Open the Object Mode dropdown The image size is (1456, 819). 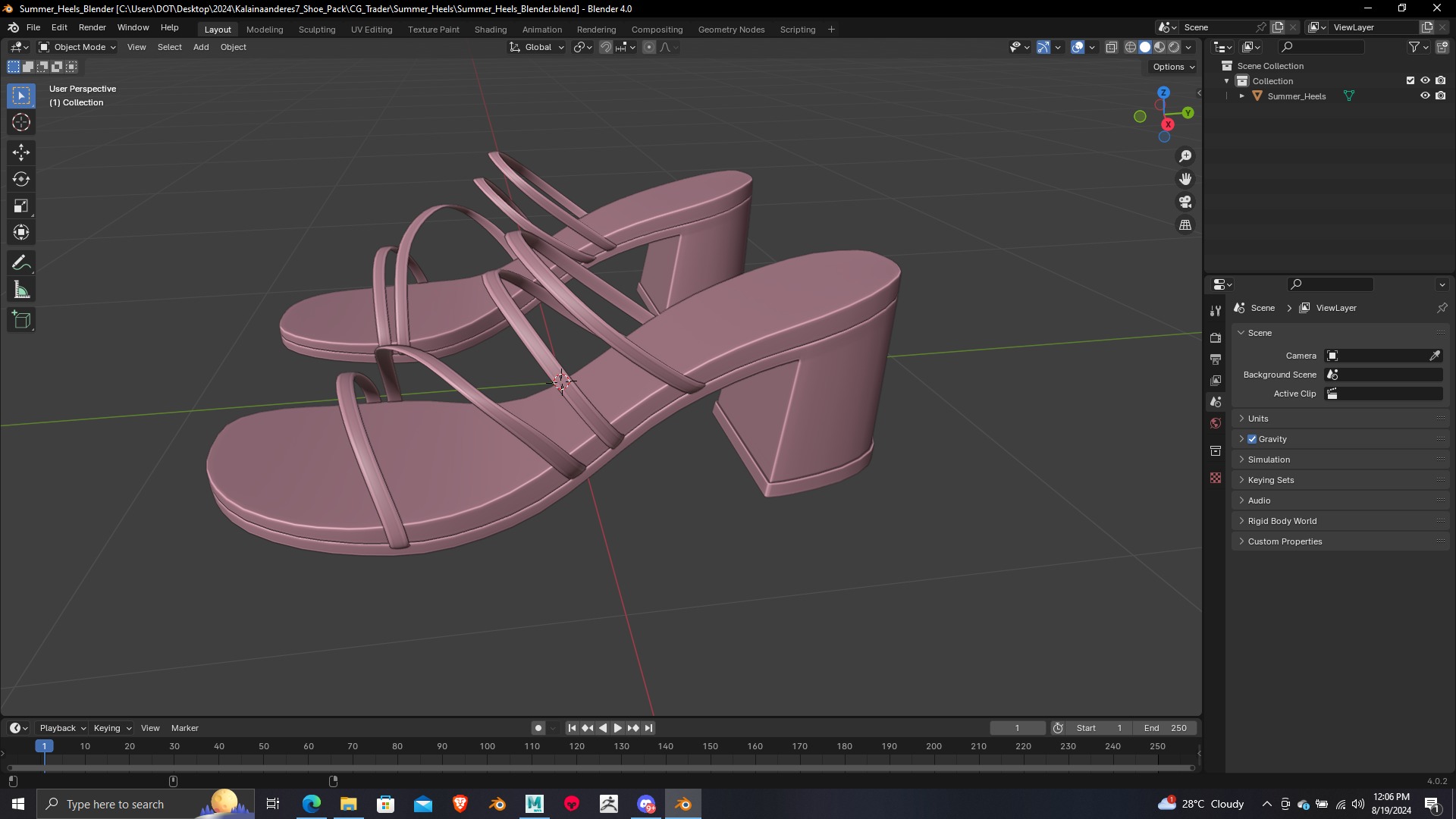coord(77,47)
